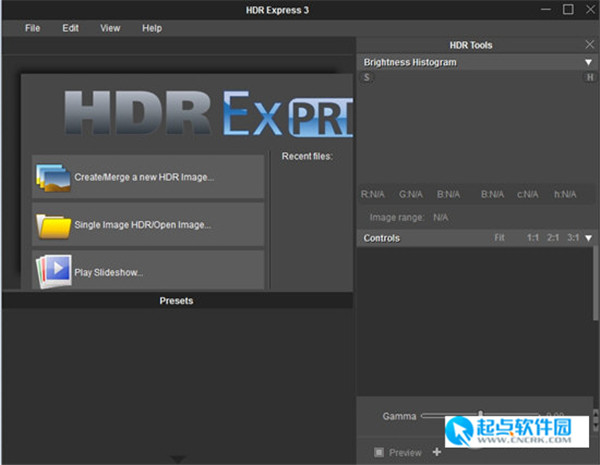Set zoom to 3:1
This screenshot has width=600, height=465.
(573, 238)
